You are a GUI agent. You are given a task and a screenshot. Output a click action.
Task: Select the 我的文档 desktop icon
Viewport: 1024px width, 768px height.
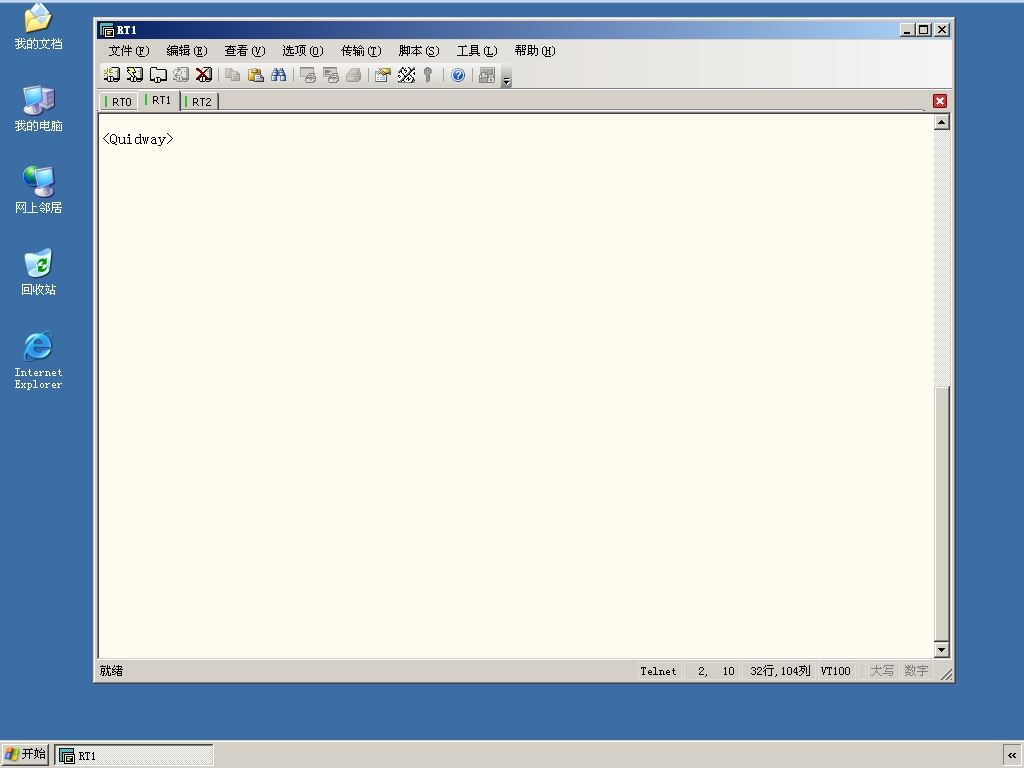[x=39, y=27]
